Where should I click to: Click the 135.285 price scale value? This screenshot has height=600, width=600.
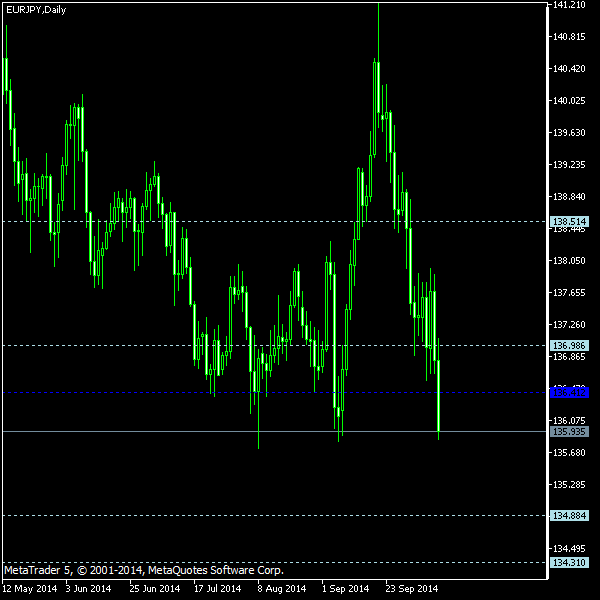click(x=569, y=484)
